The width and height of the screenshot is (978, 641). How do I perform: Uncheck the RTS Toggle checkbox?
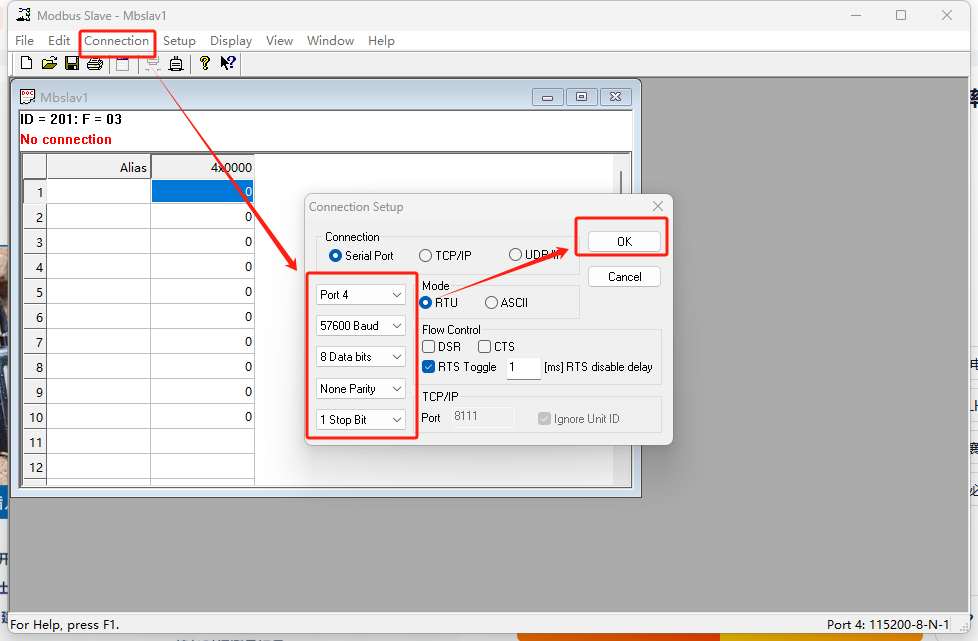429,367
